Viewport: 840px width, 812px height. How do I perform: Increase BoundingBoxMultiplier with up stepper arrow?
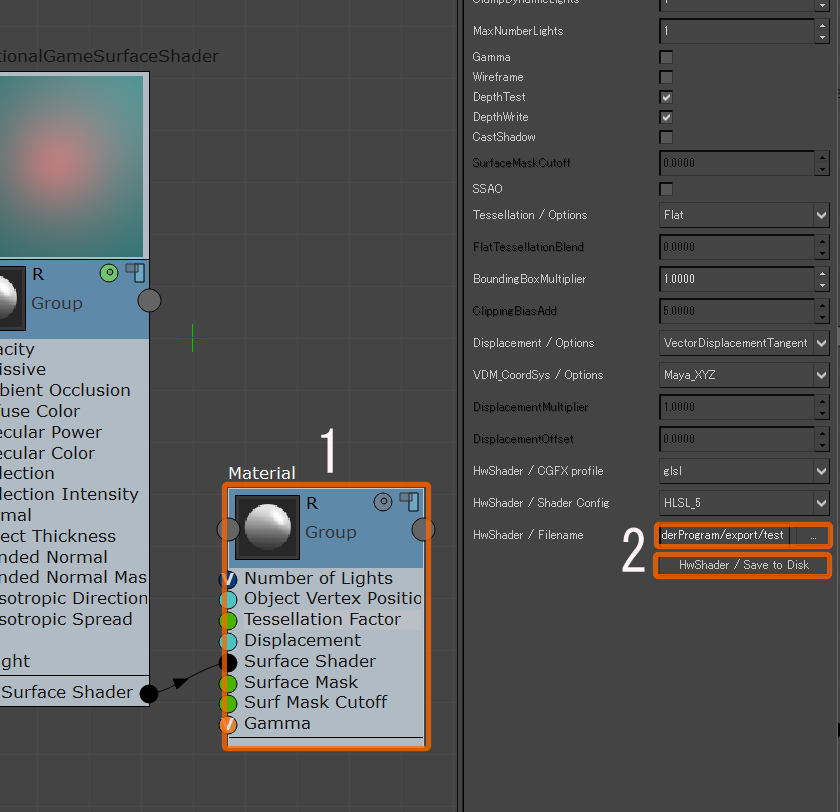click(x=822, y=273)
